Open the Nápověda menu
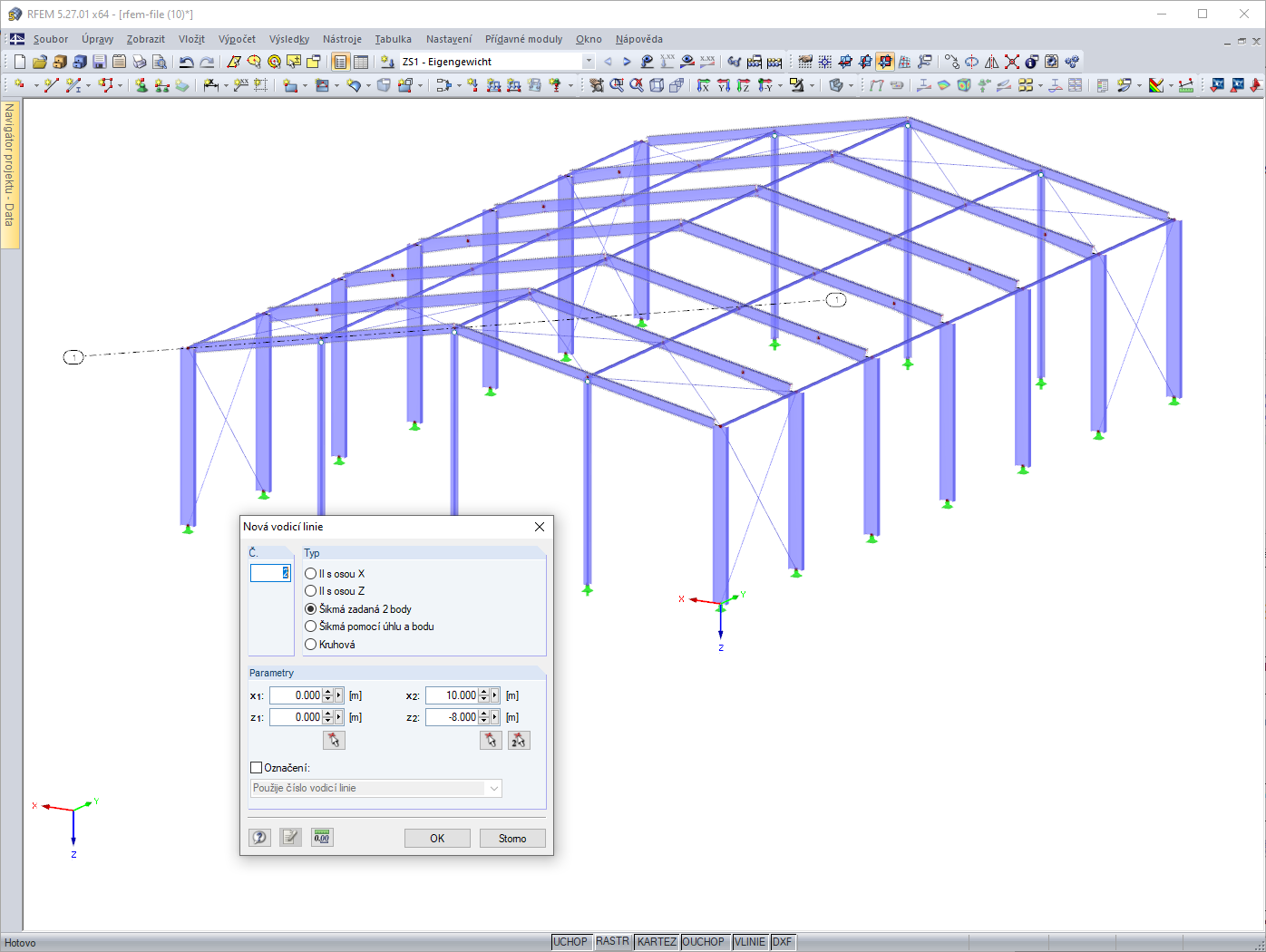This screenshot has height=952, width=1266. pos(639,39)
